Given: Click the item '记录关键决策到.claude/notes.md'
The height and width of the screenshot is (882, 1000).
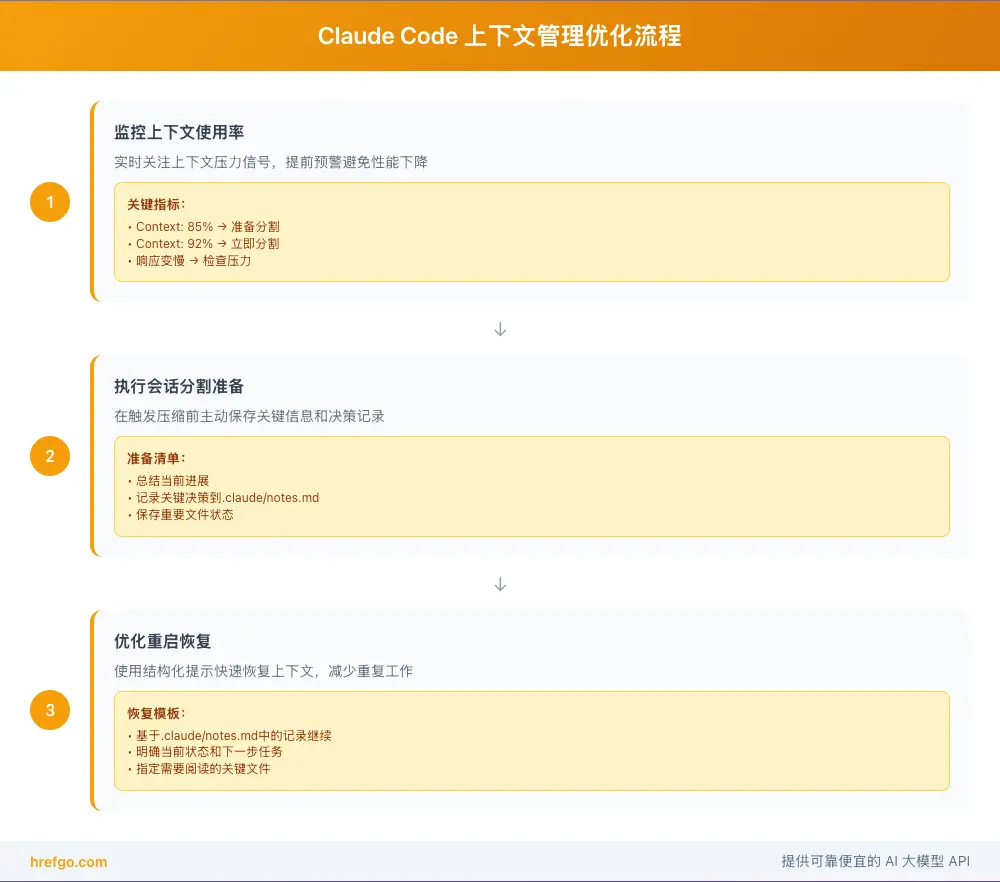Looking at the screenshot, I should 227,497.
